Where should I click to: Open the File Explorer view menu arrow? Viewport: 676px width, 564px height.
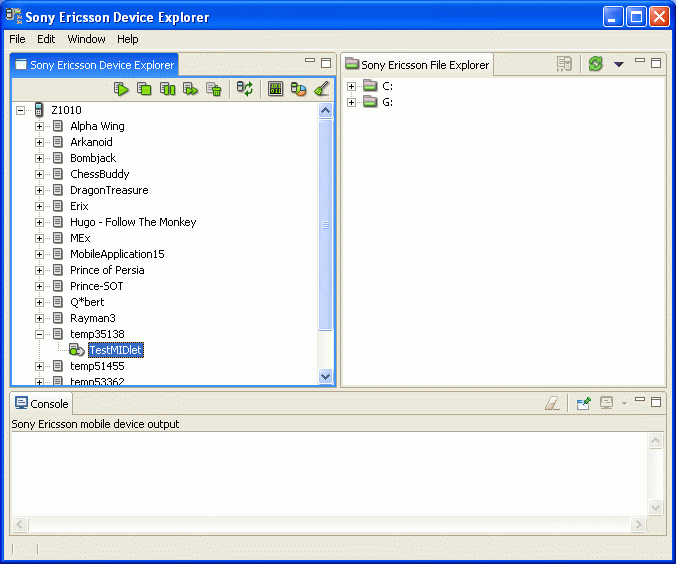click(619, 65)
